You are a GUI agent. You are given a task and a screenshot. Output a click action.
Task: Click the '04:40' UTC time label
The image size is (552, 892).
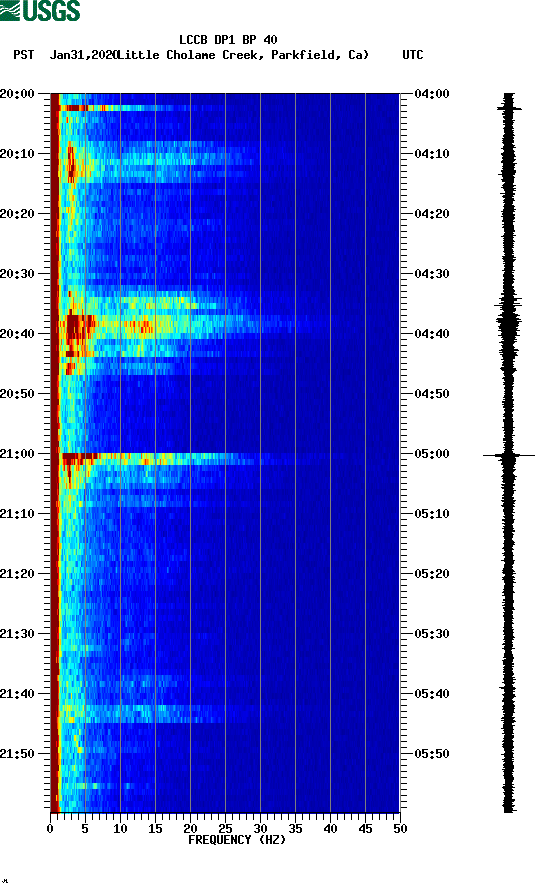click(x=432, y=334)
